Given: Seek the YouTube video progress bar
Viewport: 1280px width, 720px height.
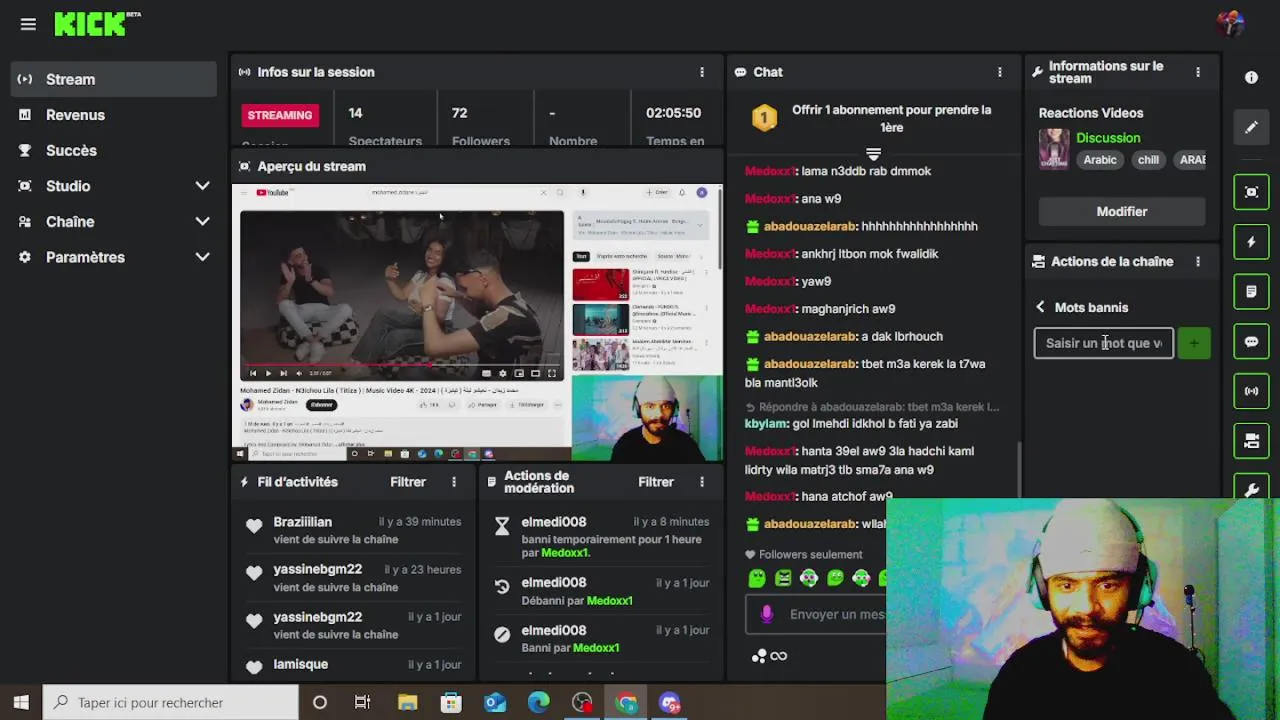Looking at the screenshot, I should (x=402, y=364).
